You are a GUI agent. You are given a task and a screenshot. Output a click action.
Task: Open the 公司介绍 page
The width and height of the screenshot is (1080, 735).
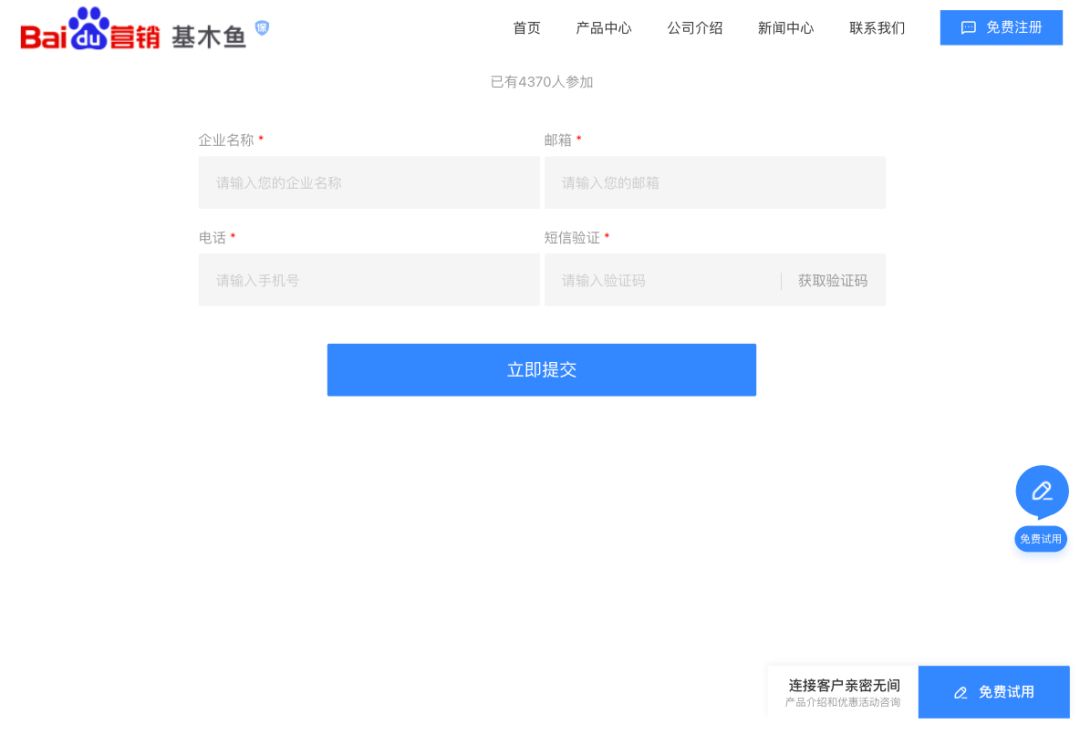pyautogui.click(x=695, y=28)
